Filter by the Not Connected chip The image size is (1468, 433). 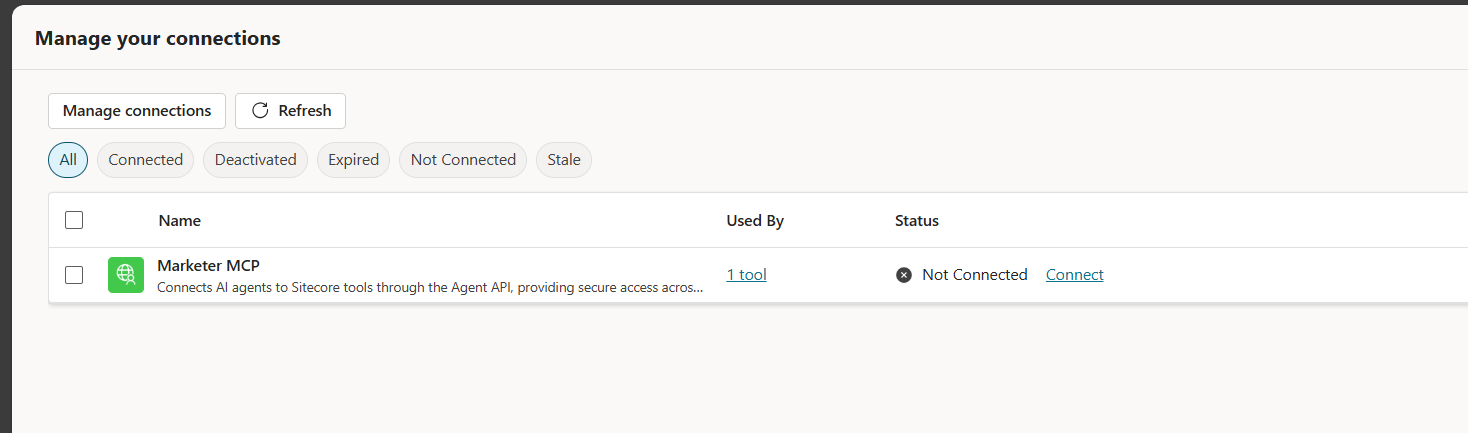(x=463, y=160)
